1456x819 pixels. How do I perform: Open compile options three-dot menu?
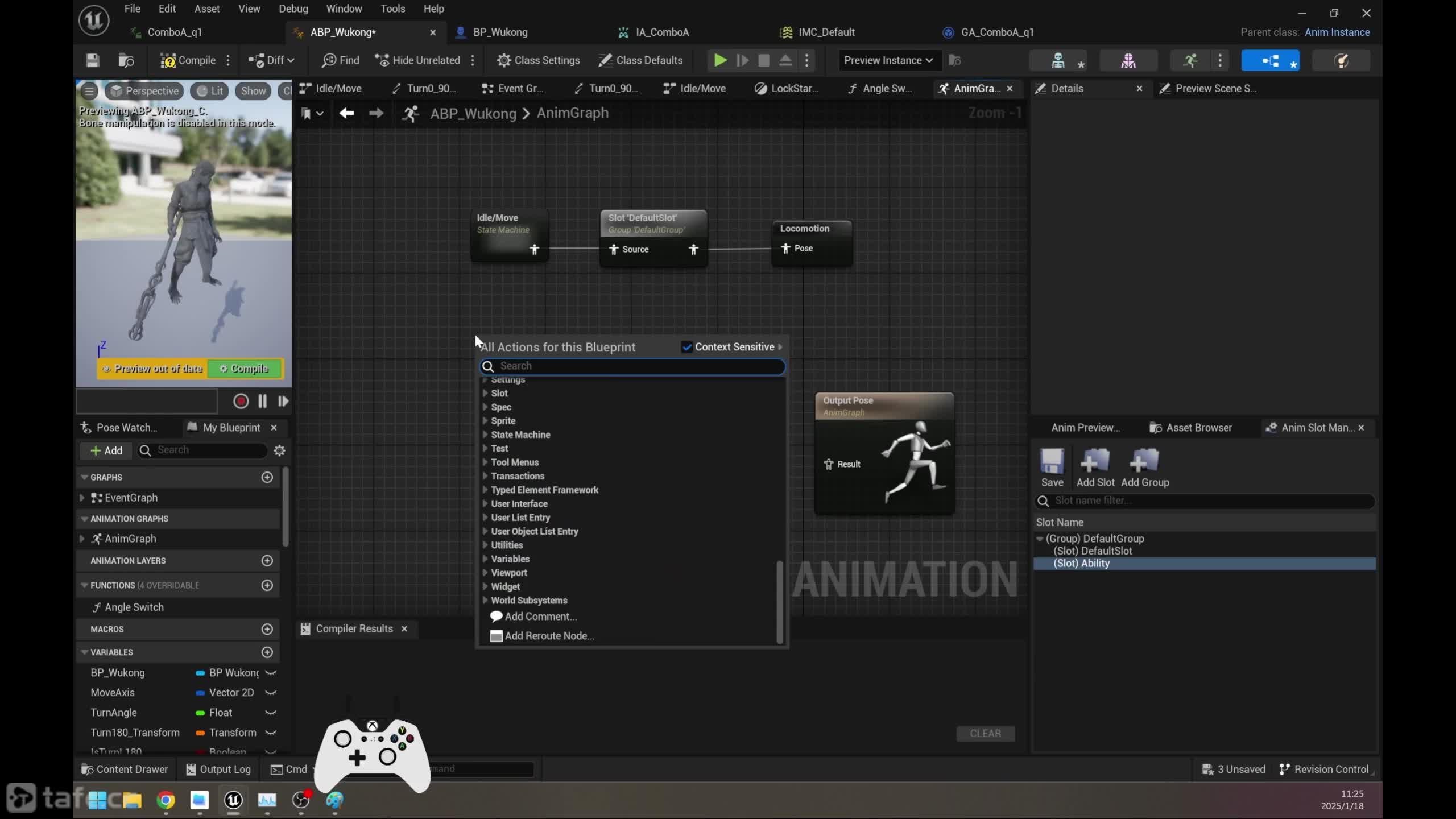click(228, 60)
